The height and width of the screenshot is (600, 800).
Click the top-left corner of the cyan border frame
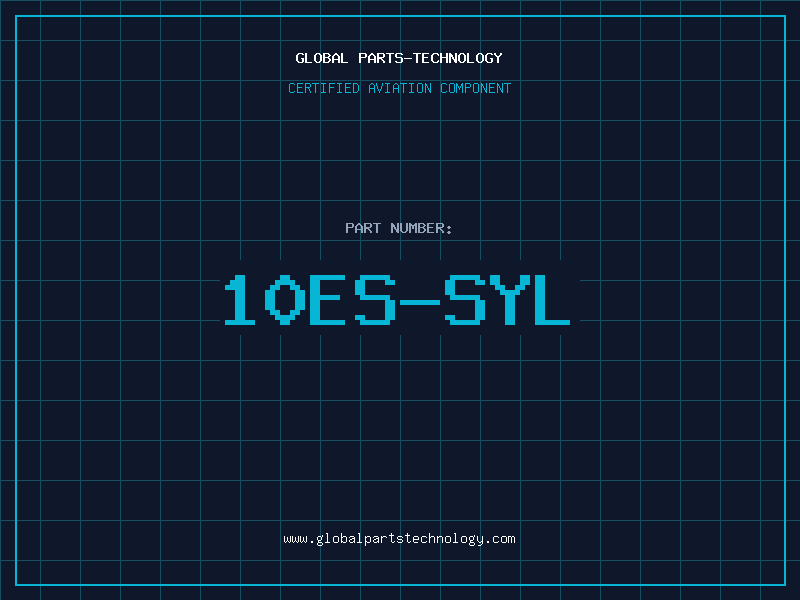[16, 16]
